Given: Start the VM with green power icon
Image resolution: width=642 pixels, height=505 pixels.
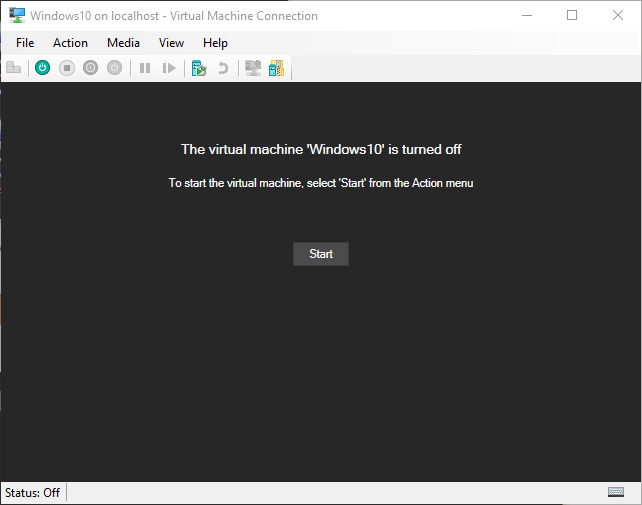Looking at the screenshot, I should (x=43, y=68).
